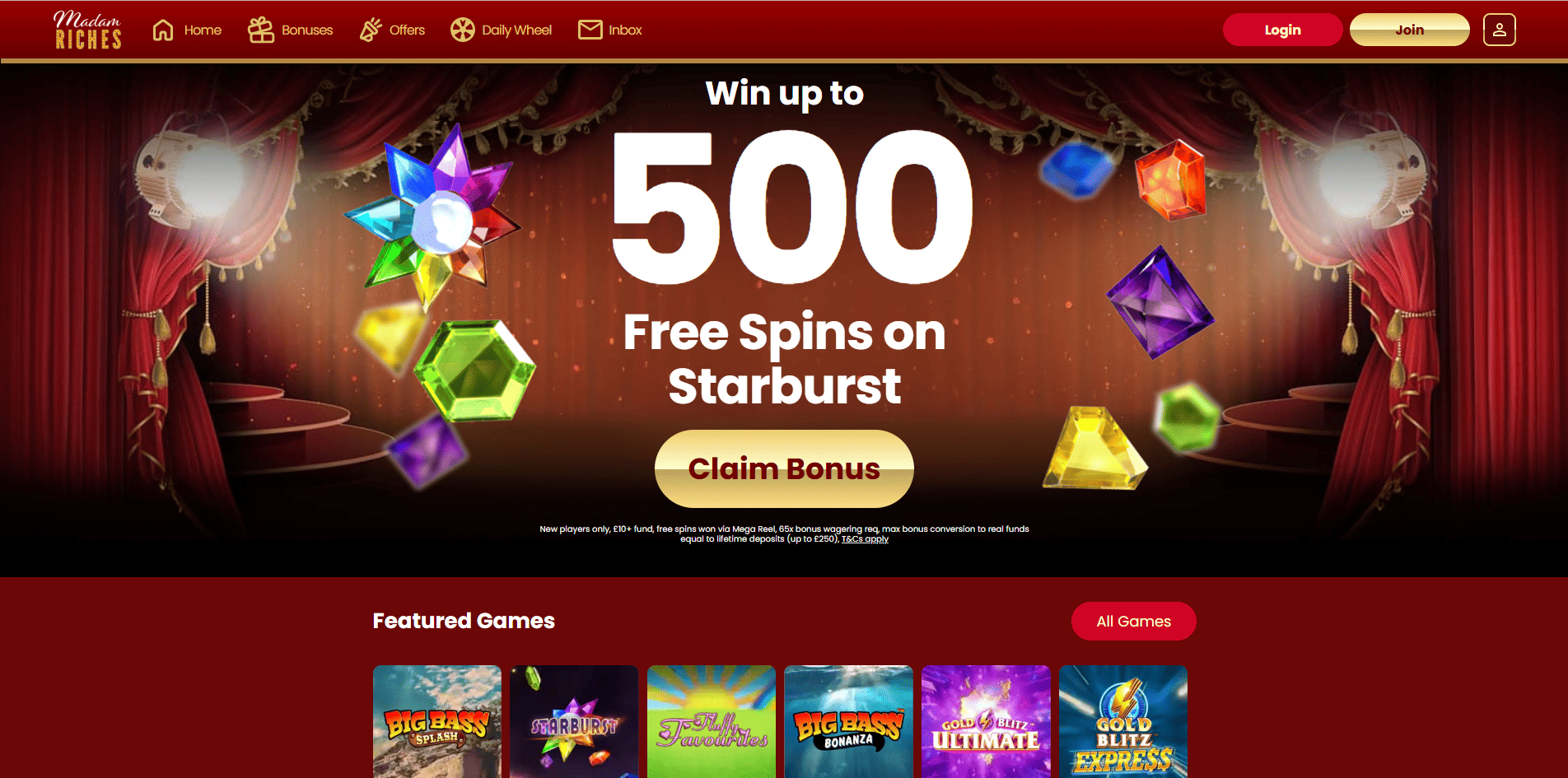Click the Madam Riches logo
The image size is (1568, 778).
(x=88, y=30)
